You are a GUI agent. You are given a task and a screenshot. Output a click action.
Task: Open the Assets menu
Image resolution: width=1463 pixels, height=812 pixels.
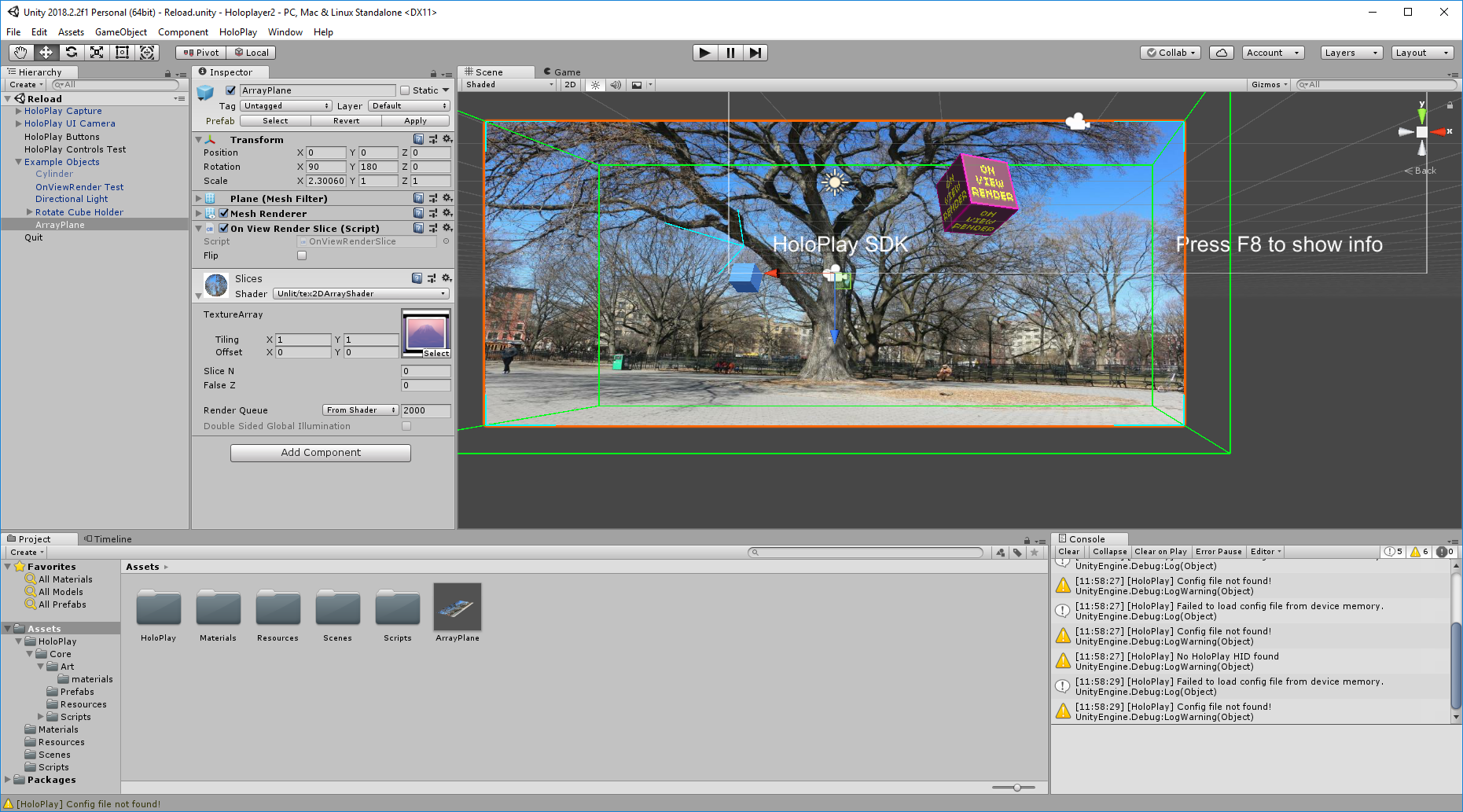coord(71,32)
